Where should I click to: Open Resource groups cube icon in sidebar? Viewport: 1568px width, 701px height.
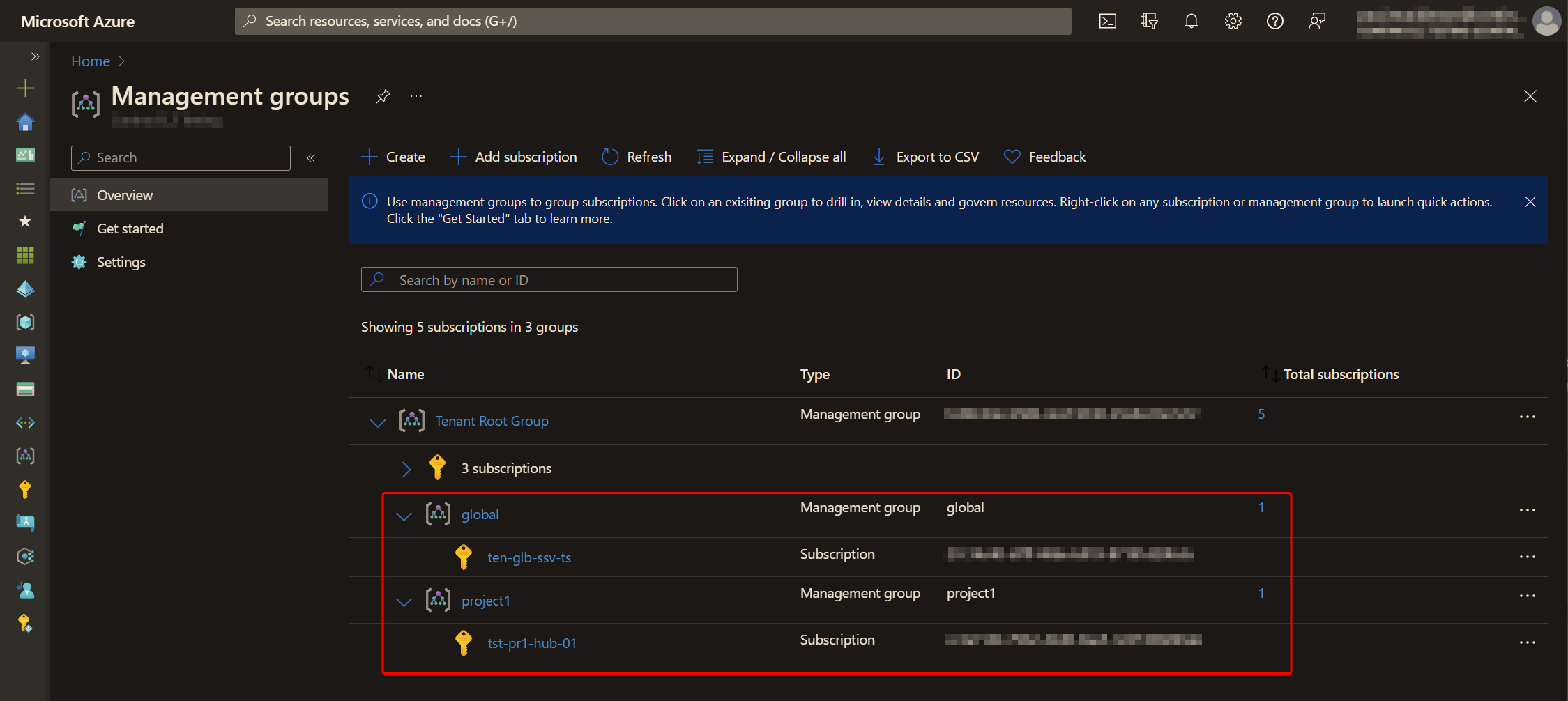pos(25,322)
